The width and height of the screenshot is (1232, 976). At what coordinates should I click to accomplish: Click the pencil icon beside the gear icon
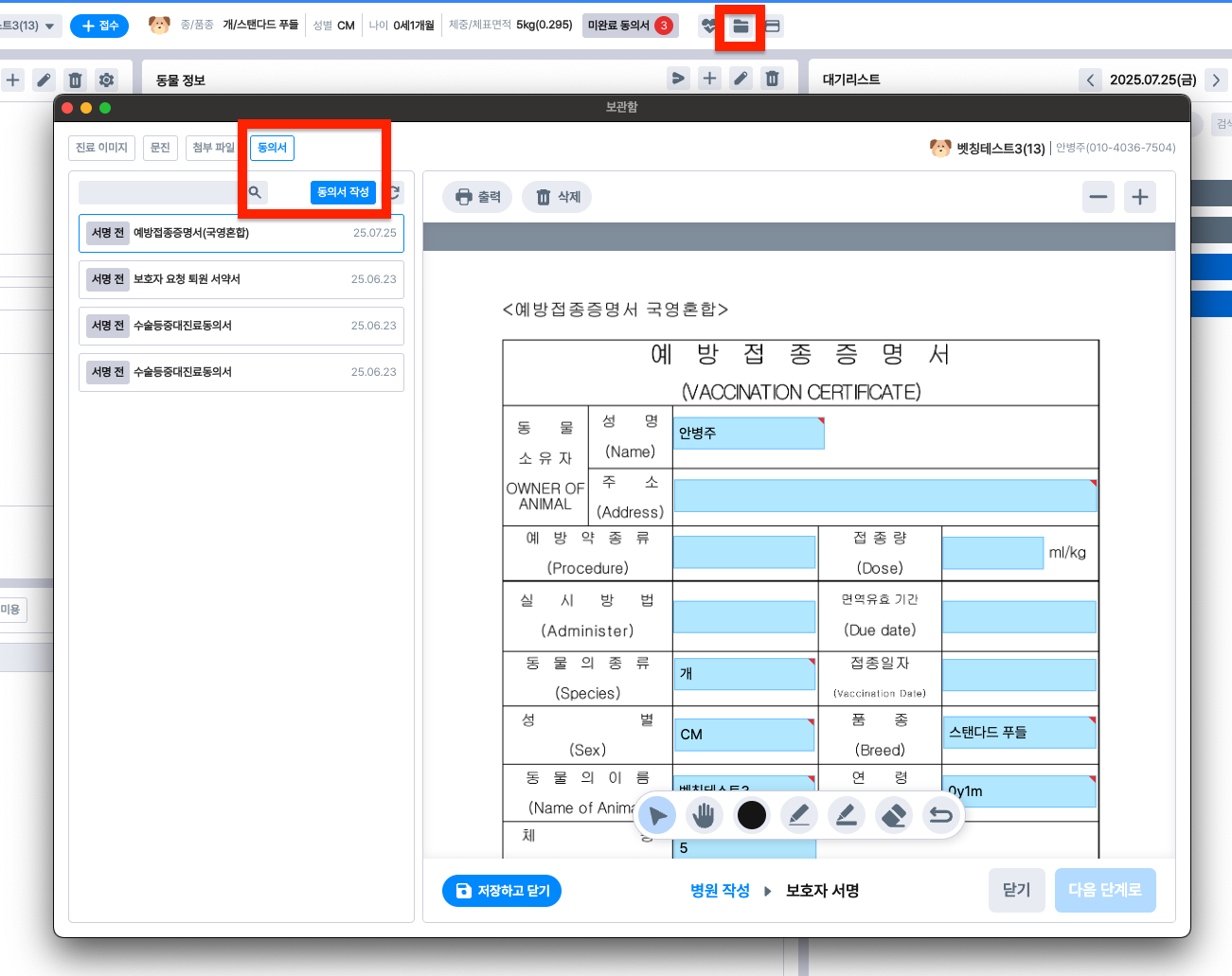click(x=44, y=80)
